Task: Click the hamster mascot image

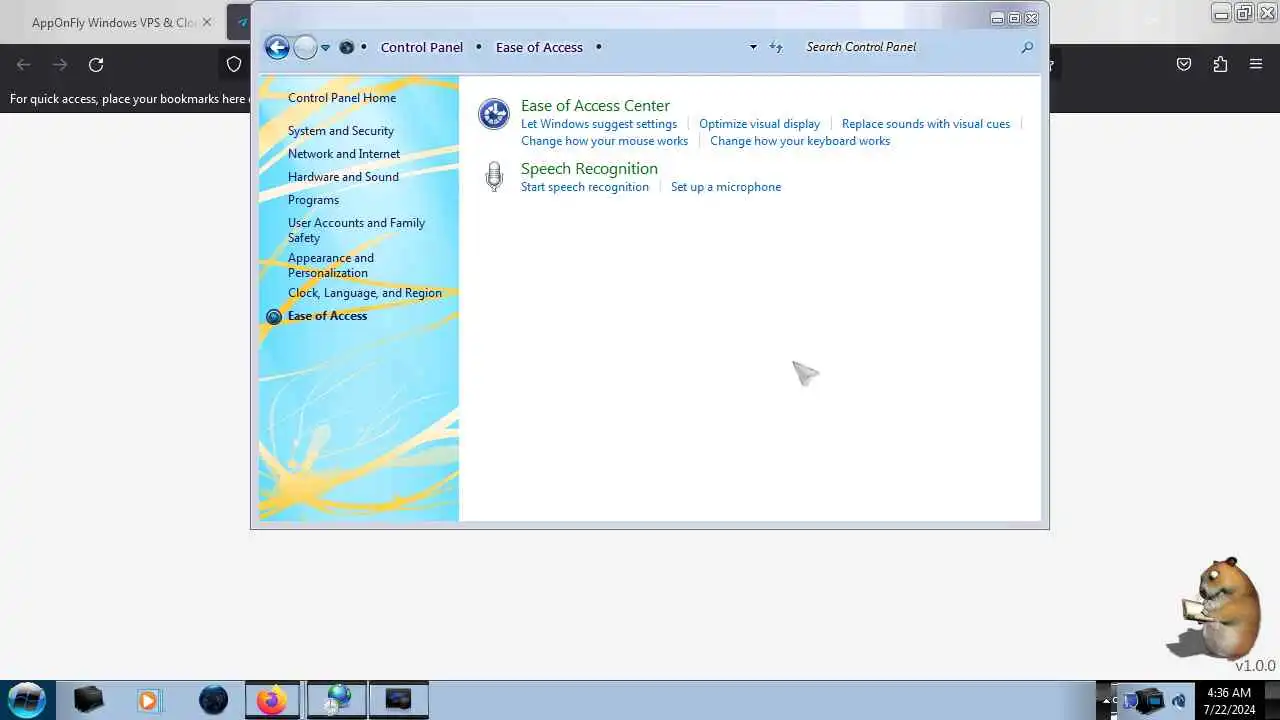Action: click(1213, 608)
